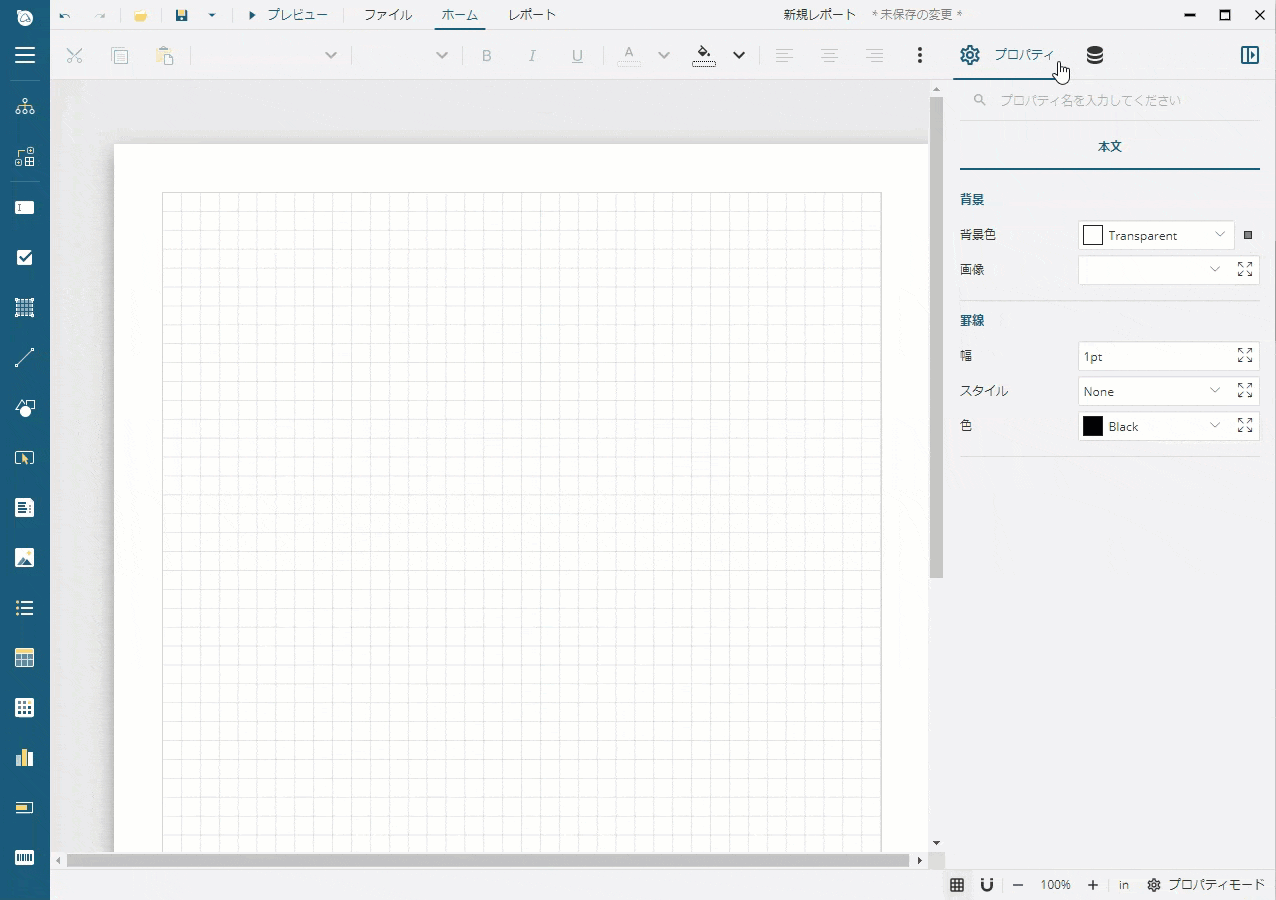The height and width of the screenshot is (900, 1276).
Task: Toggle snap magnet in status bar
Action: tap(986, 885)
